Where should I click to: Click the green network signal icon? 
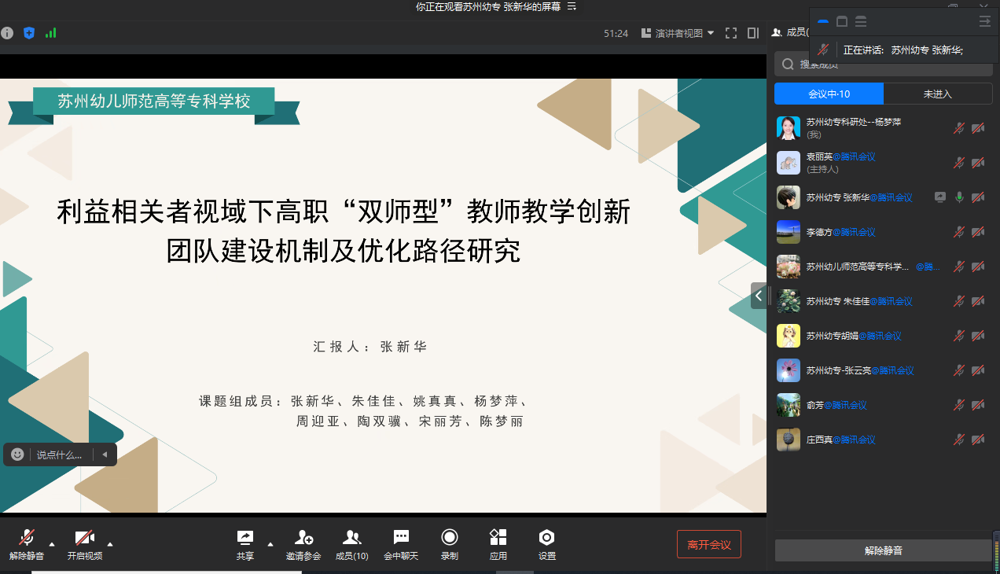pos(51,33)
